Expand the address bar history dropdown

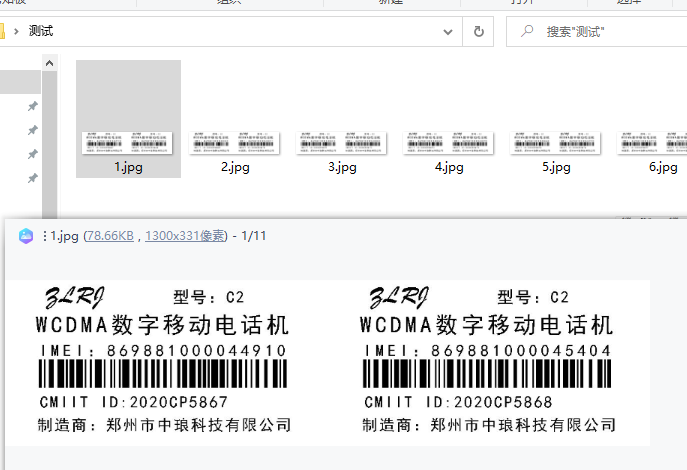click(x=447, y=32)
